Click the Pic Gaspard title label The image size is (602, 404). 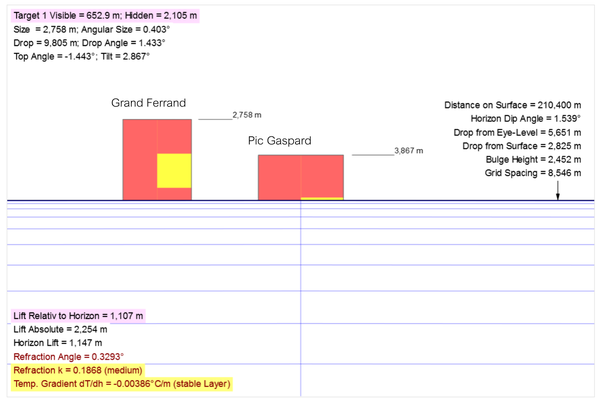pos(280,141)
